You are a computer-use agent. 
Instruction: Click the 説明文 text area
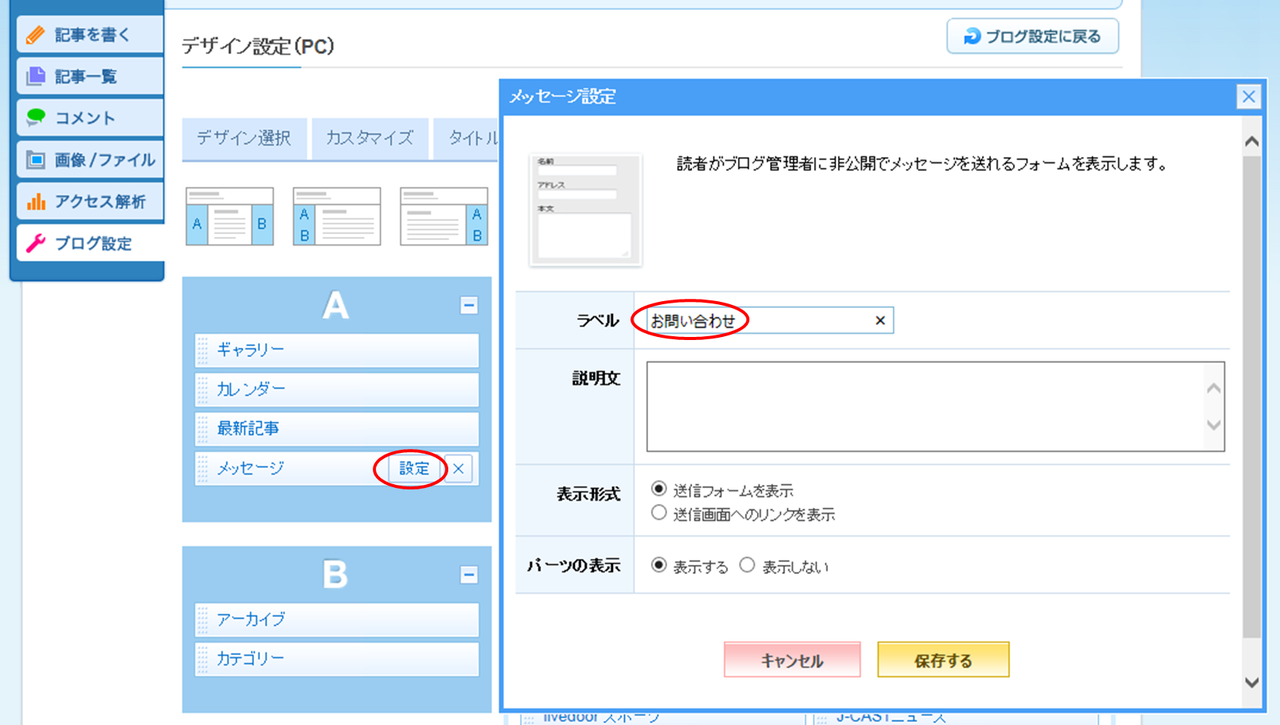click(936, 407)
